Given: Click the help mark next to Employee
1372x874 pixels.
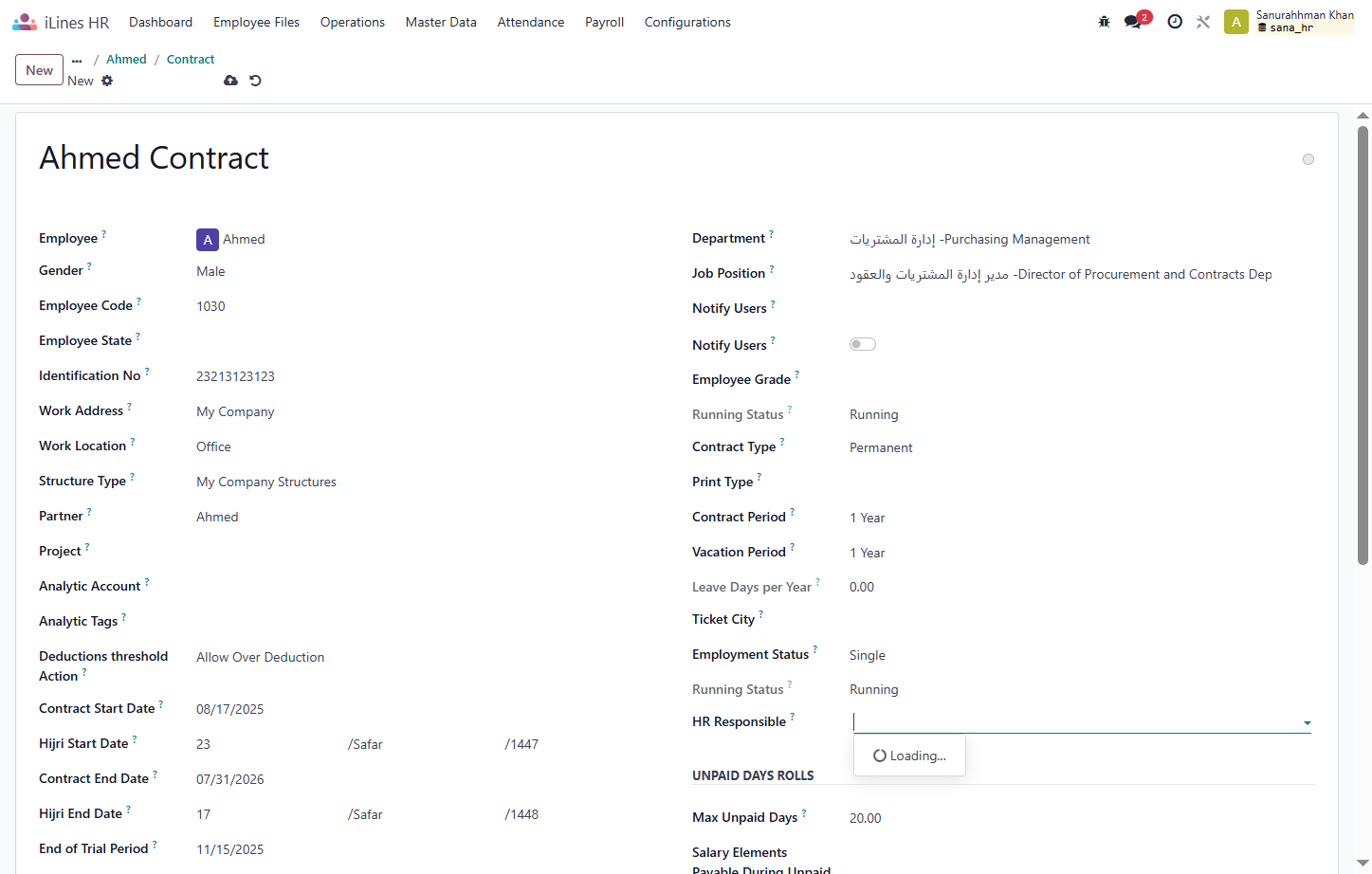Looking at the screenshot, I should 104,233.
